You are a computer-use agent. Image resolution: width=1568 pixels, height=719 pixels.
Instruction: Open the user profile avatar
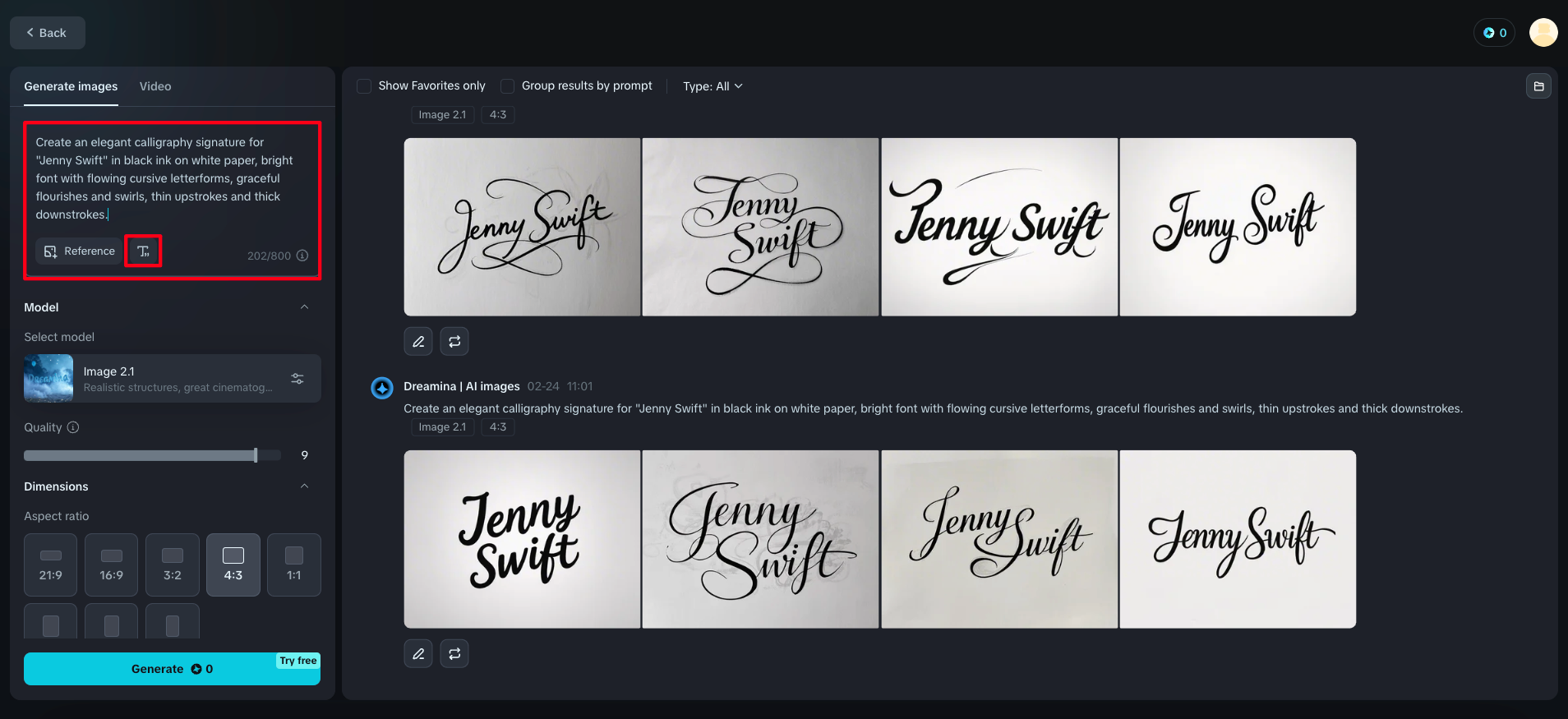click(1543, 33)
